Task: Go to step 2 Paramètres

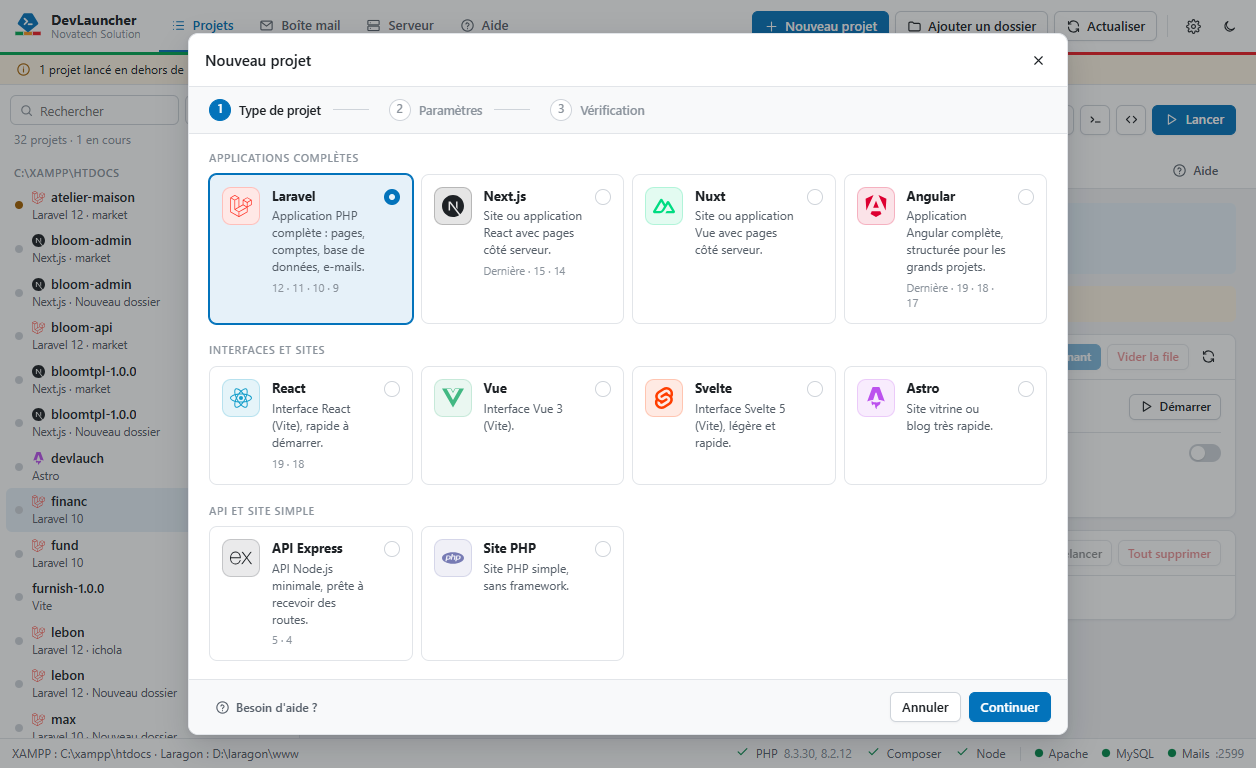Action: pyautogui.click(x=436, y=110)
